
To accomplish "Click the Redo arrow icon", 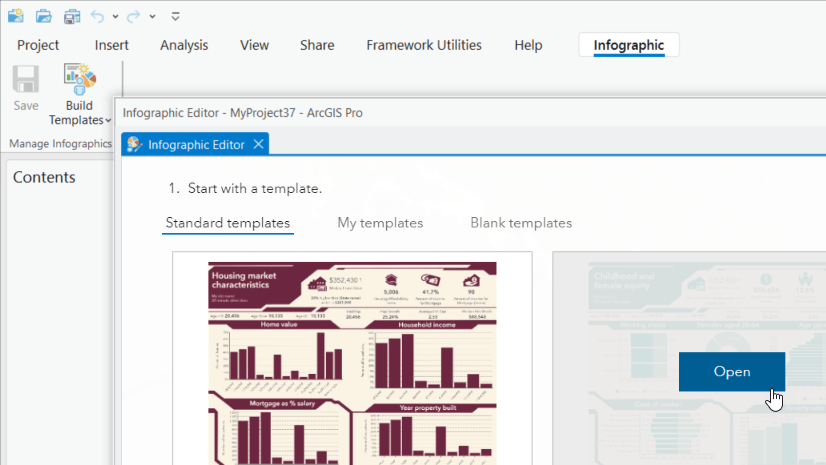I will pyautogui.click(x=133, y=16).
